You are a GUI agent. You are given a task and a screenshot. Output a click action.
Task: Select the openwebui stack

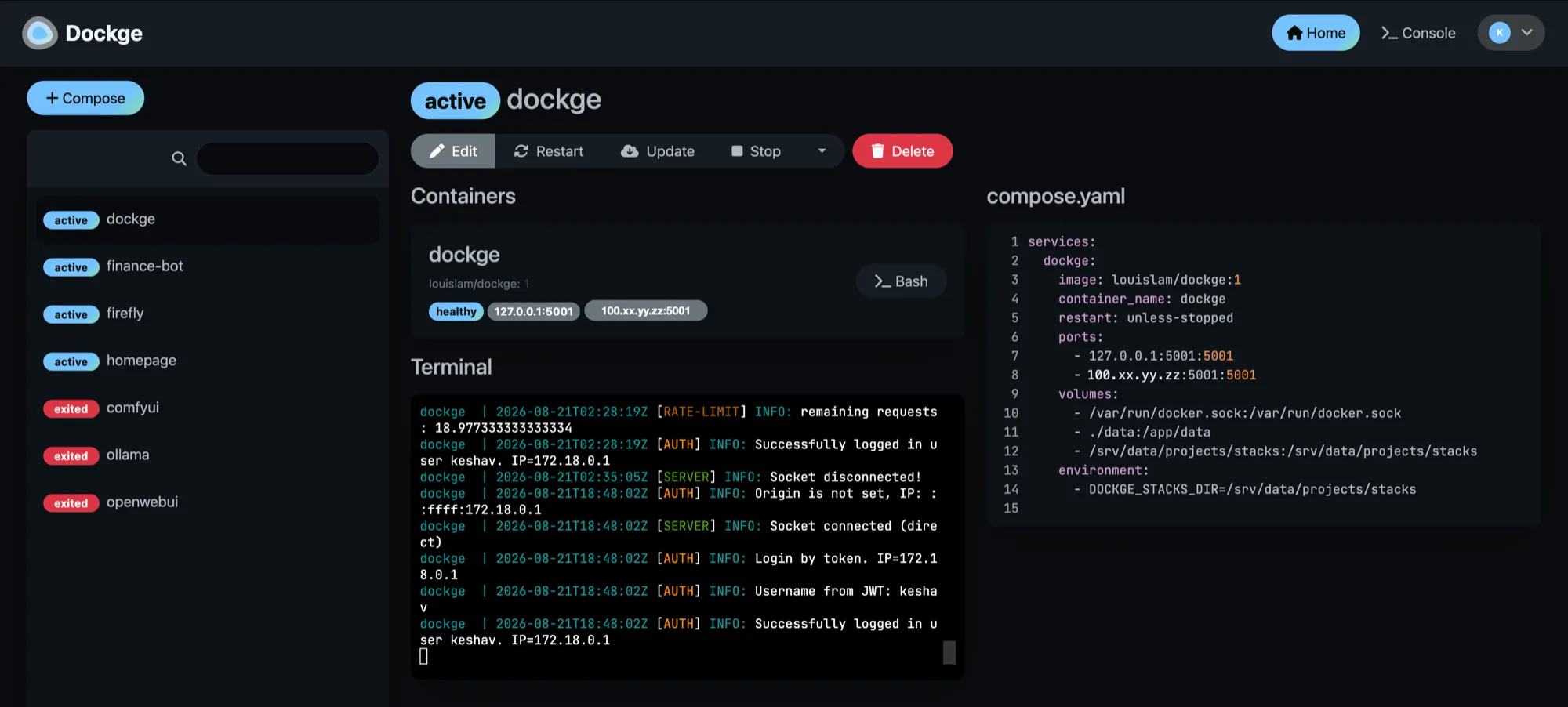click(208, 502)
